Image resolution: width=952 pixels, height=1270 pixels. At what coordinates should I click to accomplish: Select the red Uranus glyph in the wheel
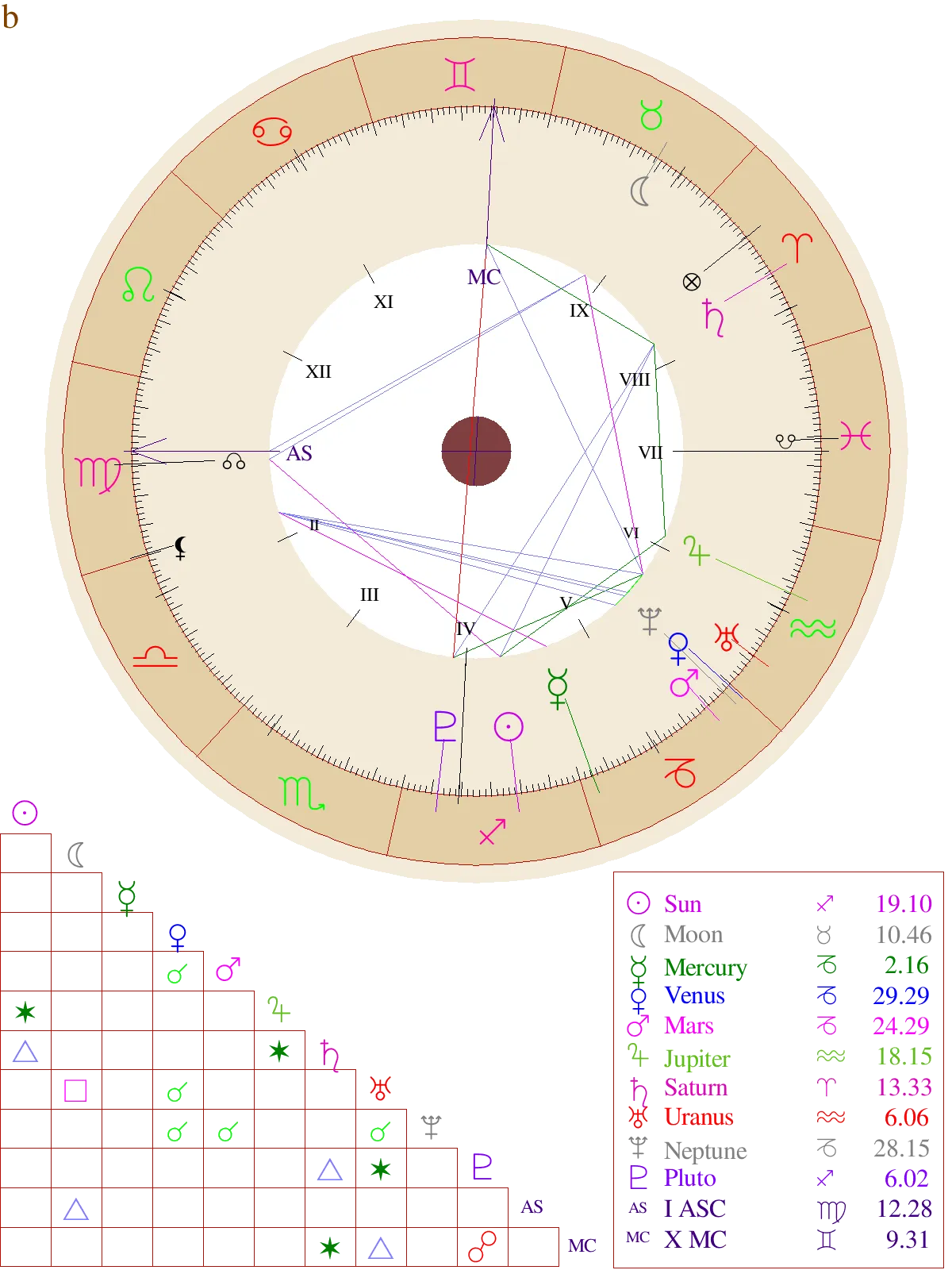[727, 637]
